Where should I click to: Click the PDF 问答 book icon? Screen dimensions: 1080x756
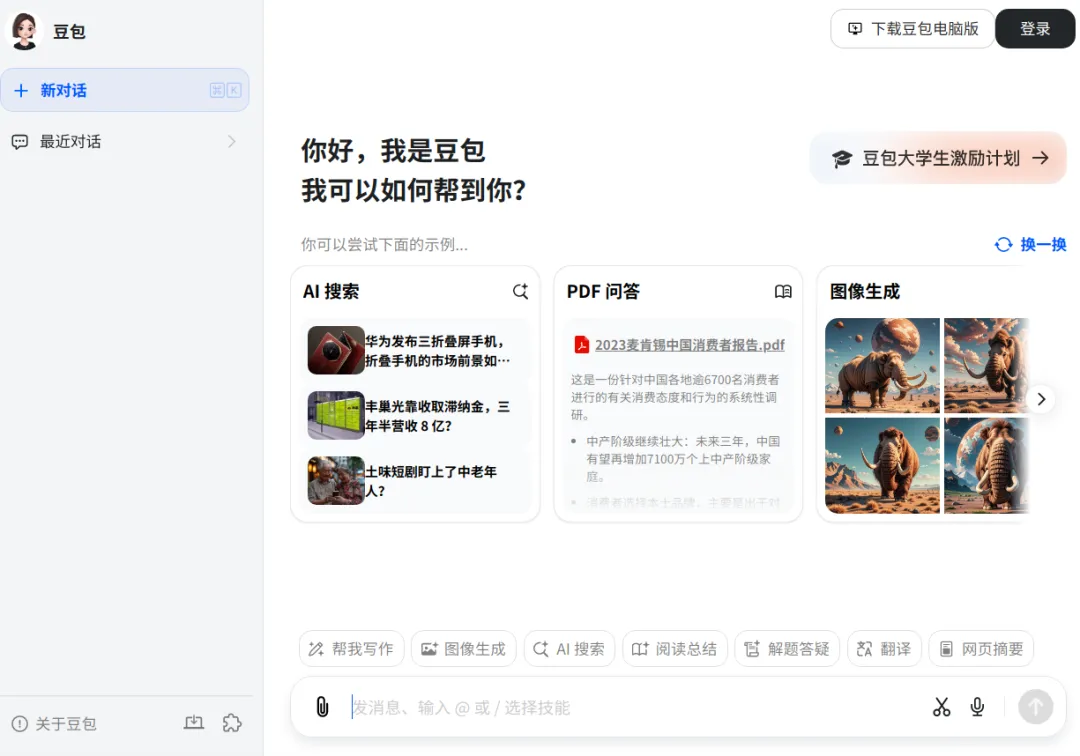pyautogui.click(x=783, y=291)
